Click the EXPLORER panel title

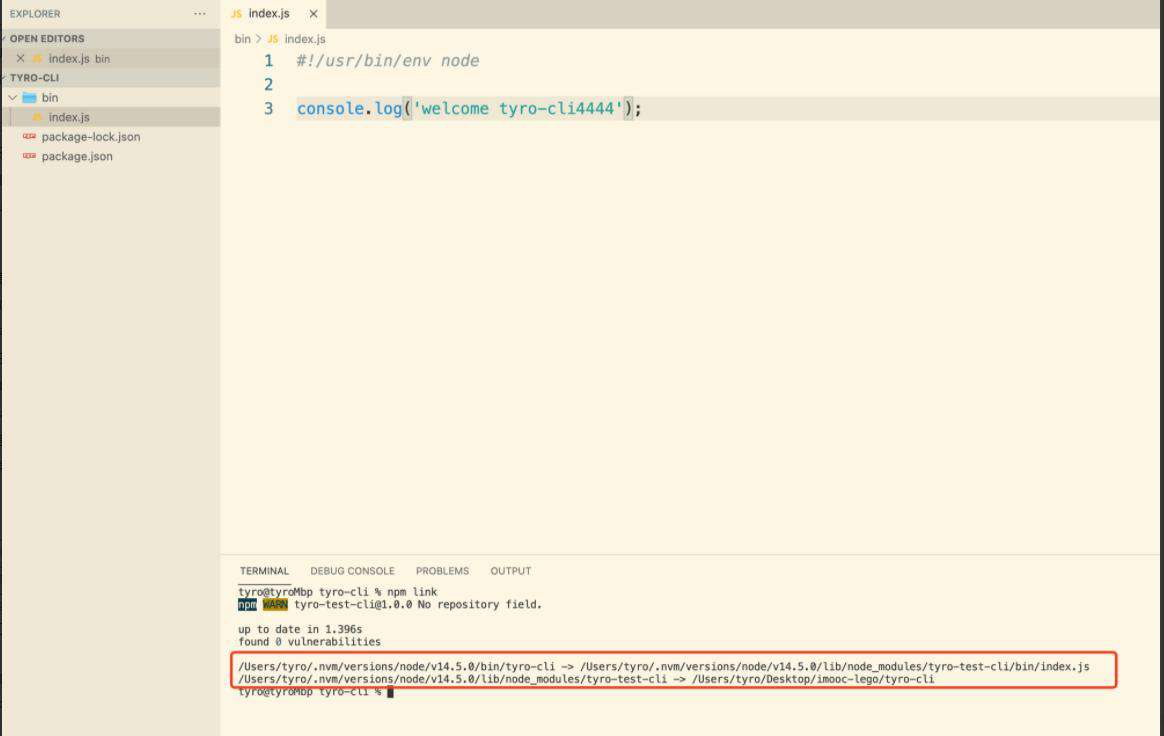35,14
